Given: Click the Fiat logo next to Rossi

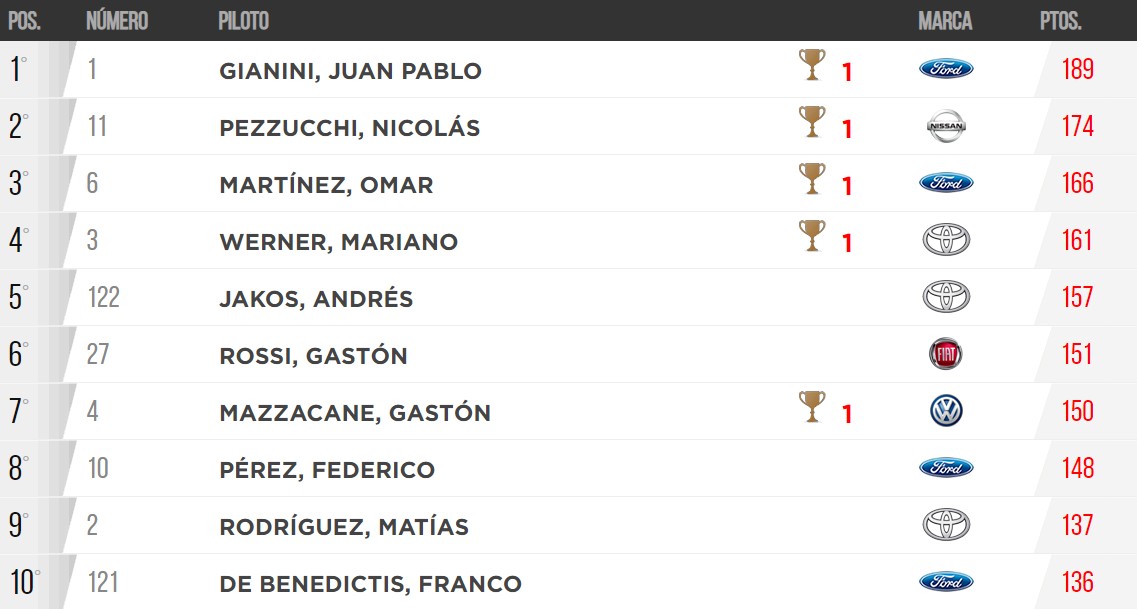Looking at the screenshot, I should point(946,354).
